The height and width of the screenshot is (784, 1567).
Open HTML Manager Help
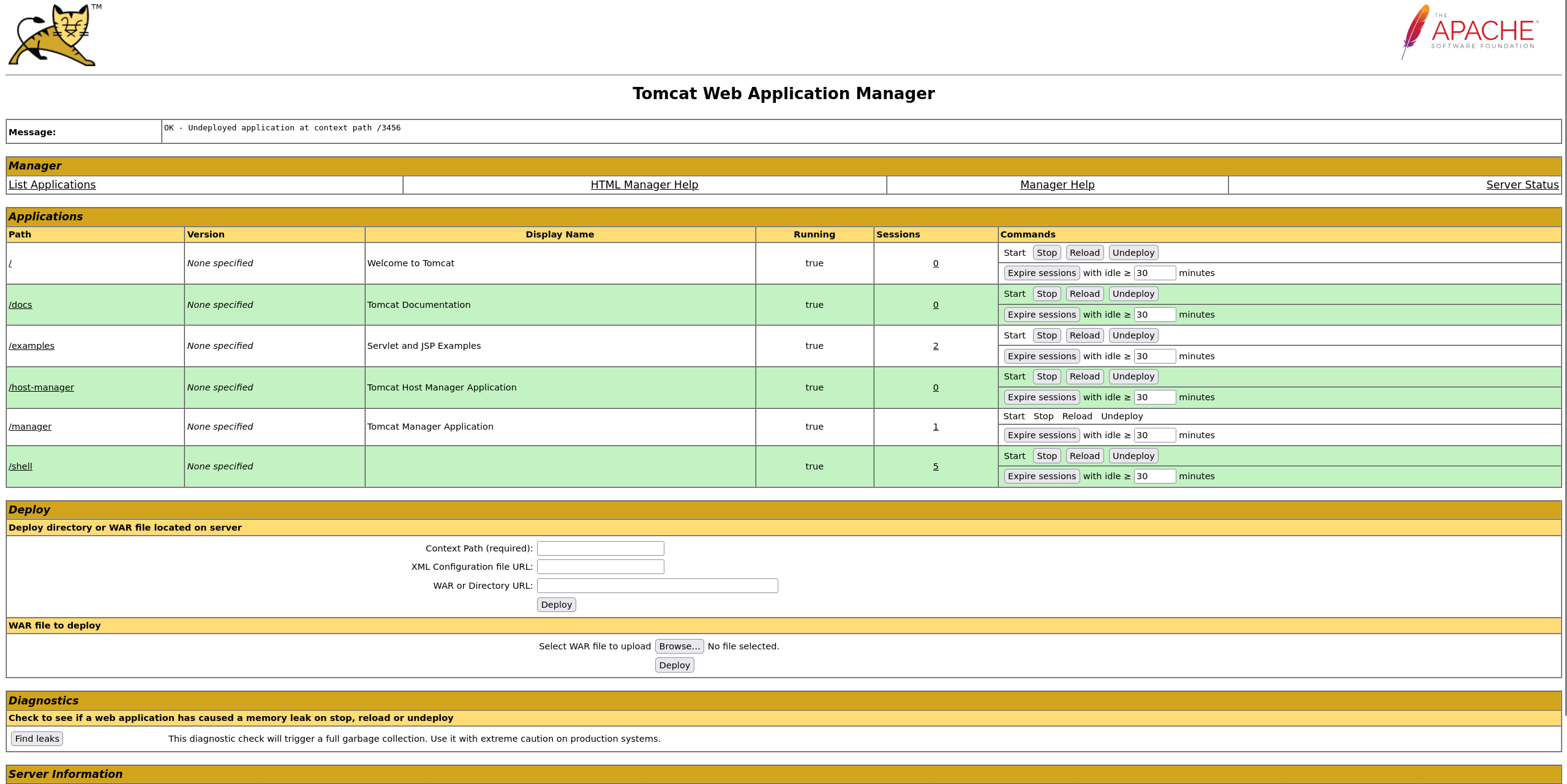(644, 185)
